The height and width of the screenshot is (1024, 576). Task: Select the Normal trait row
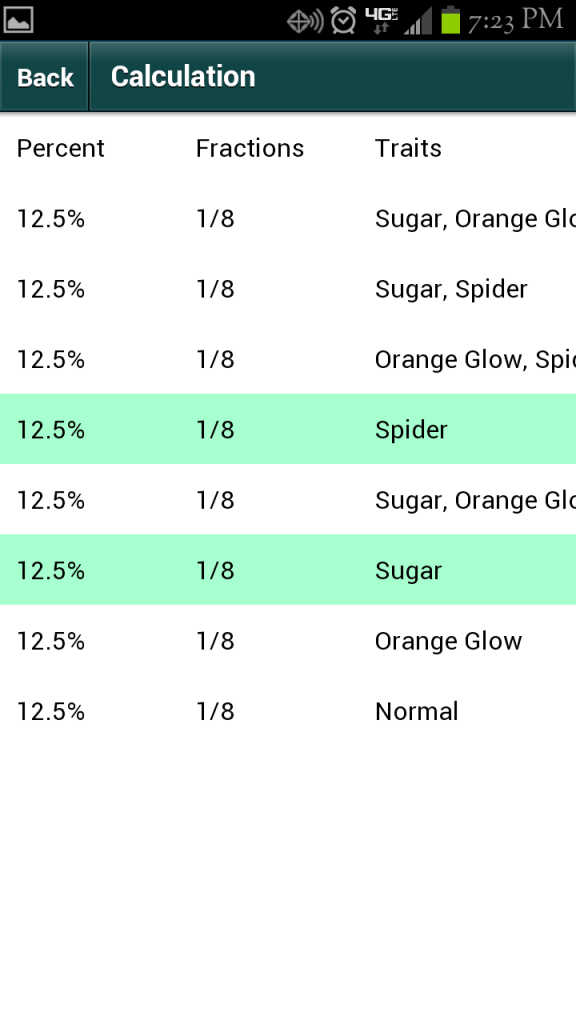(288, 711)
